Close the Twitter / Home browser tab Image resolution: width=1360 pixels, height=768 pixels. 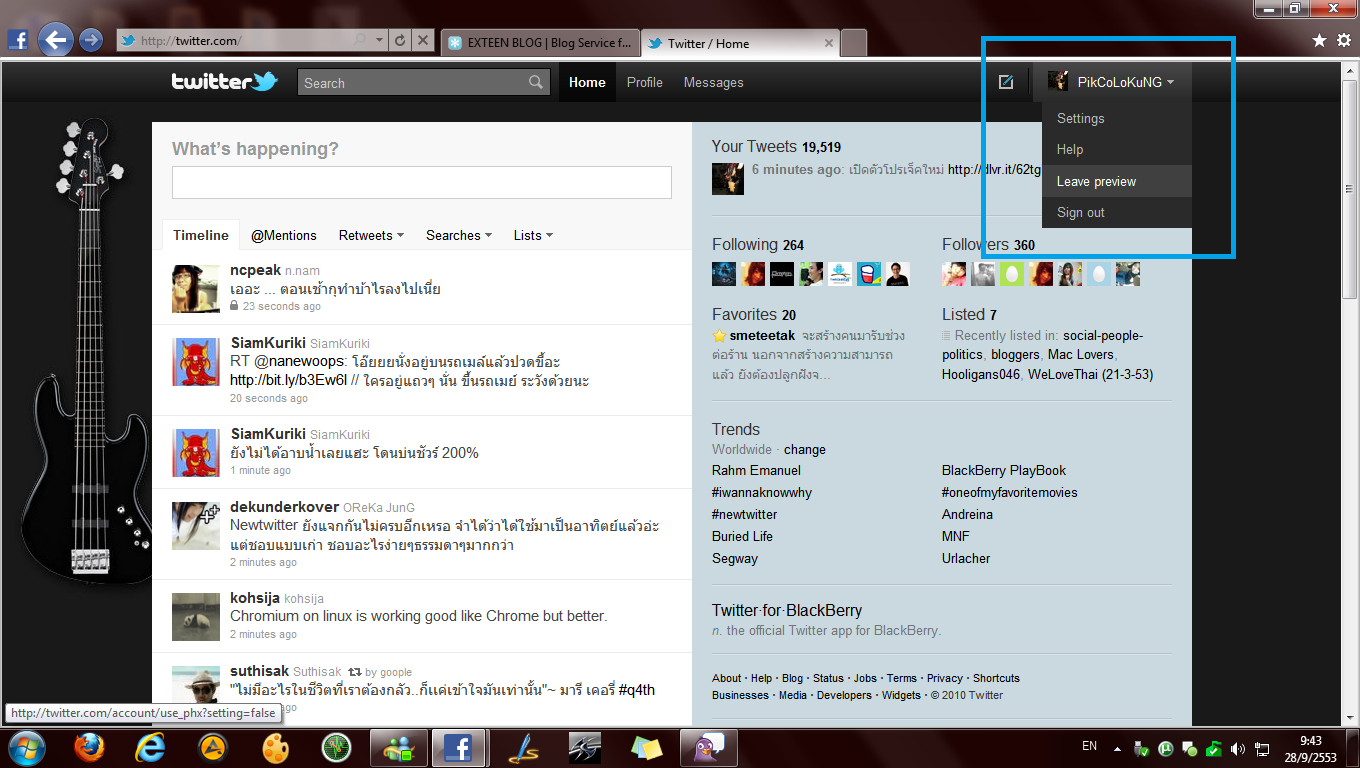[x=829, y=43]
